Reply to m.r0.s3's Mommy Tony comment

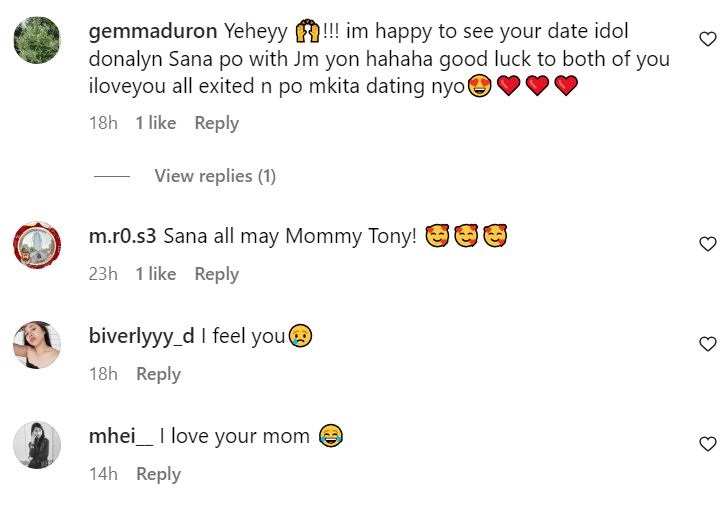[x=216, y=274]
